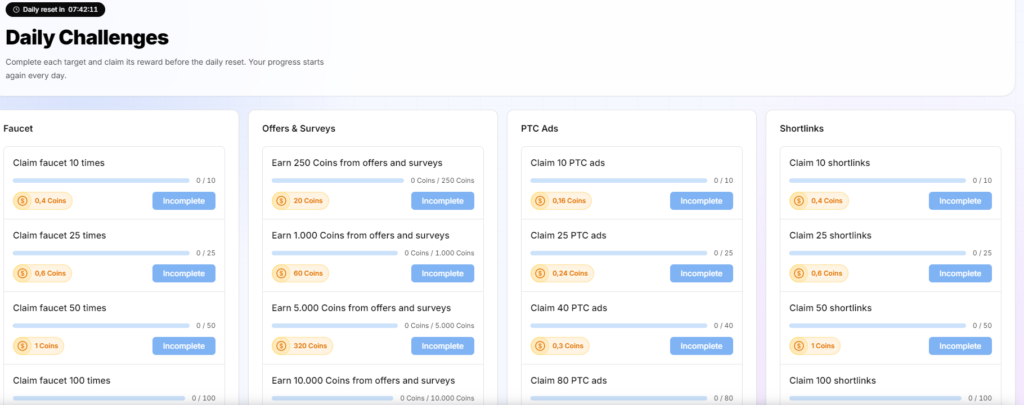Image resolution: width=1024 pixels, height=405 pixels.
Task: Click progress bar for Claim 10 PTC ads
Action: tap(618, 180)
